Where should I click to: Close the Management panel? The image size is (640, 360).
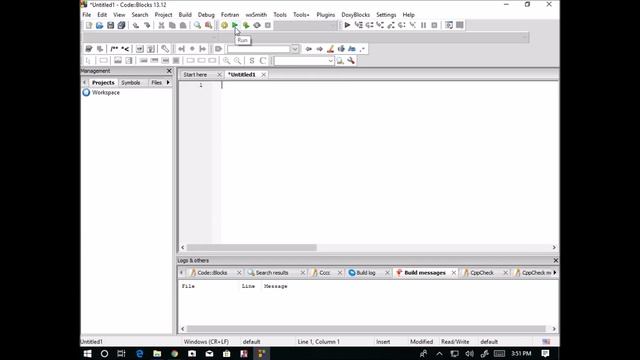(x=169, y=71)
